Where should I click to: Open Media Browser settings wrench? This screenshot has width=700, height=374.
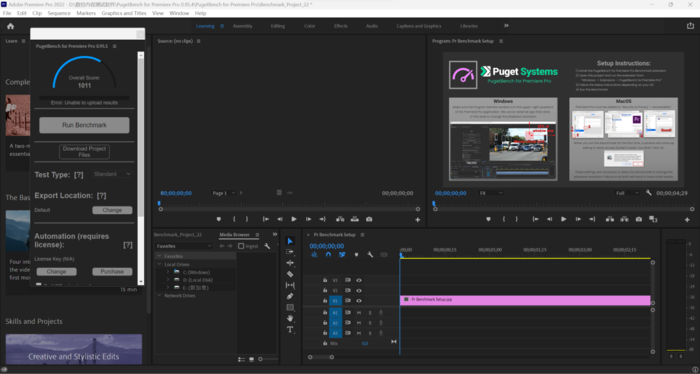(267, 246)
